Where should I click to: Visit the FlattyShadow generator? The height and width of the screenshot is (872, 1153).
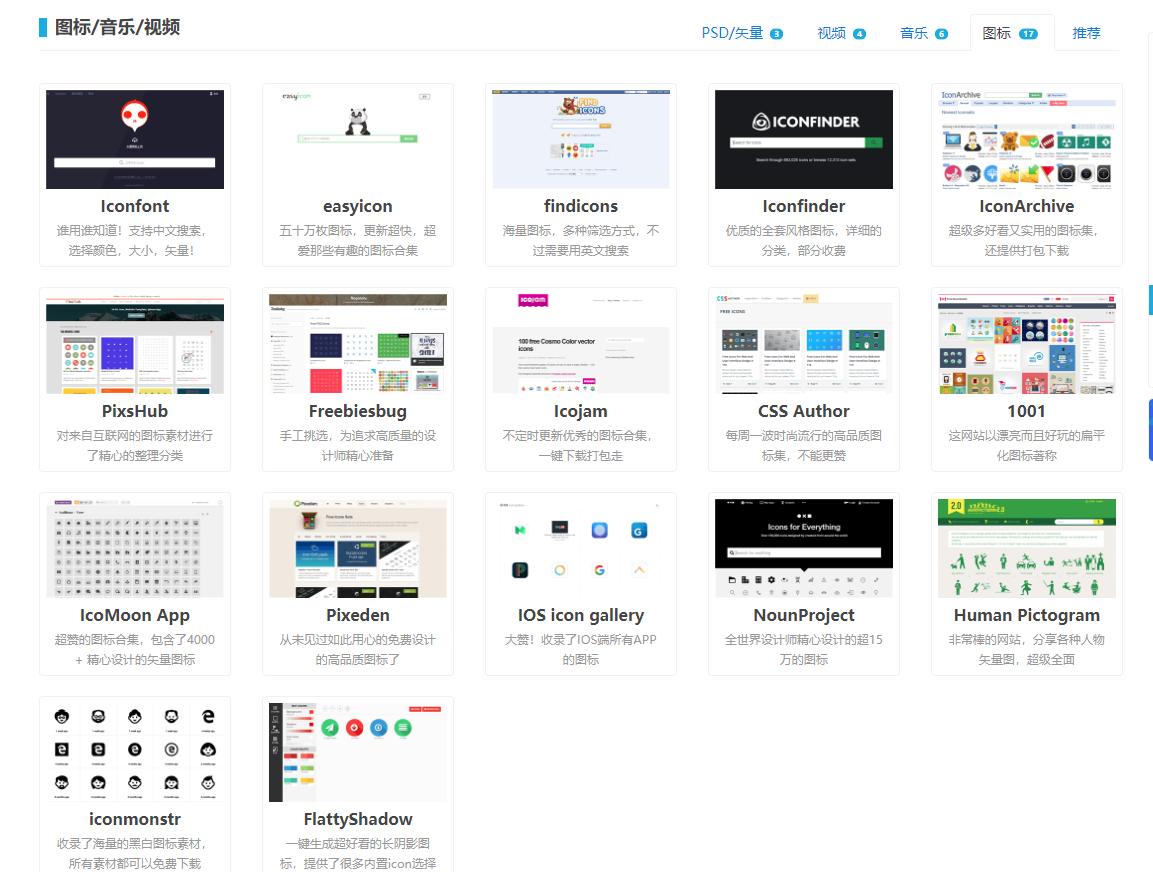pos(357,819)
